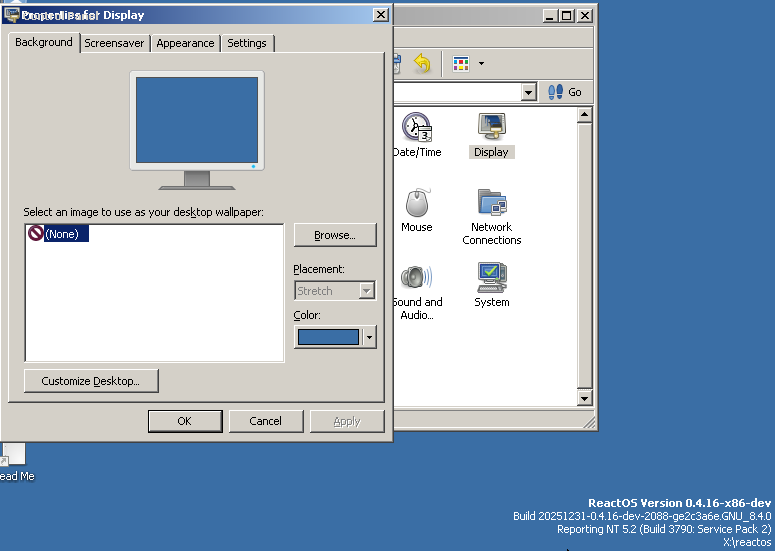Switch to the Appearance tab
This screenshot has height=551, width=775.
[x=185, y=43]
